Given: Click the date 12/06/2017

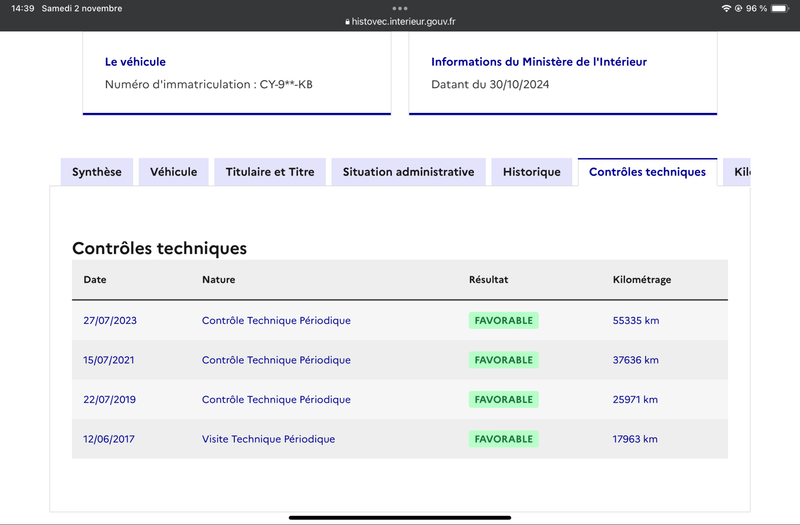Looking at the screenshot, I should pos(109,439).
